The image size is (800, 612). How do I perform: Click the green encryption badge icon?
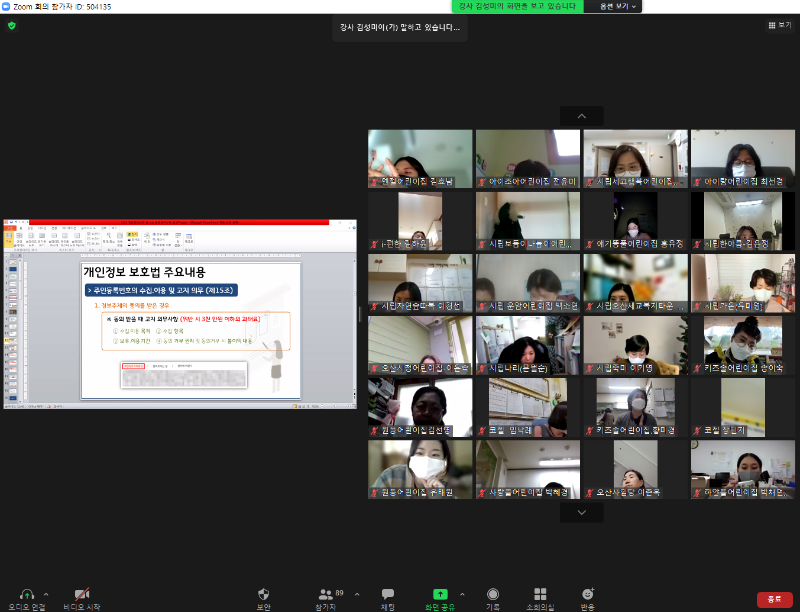(x=11, y=27)
